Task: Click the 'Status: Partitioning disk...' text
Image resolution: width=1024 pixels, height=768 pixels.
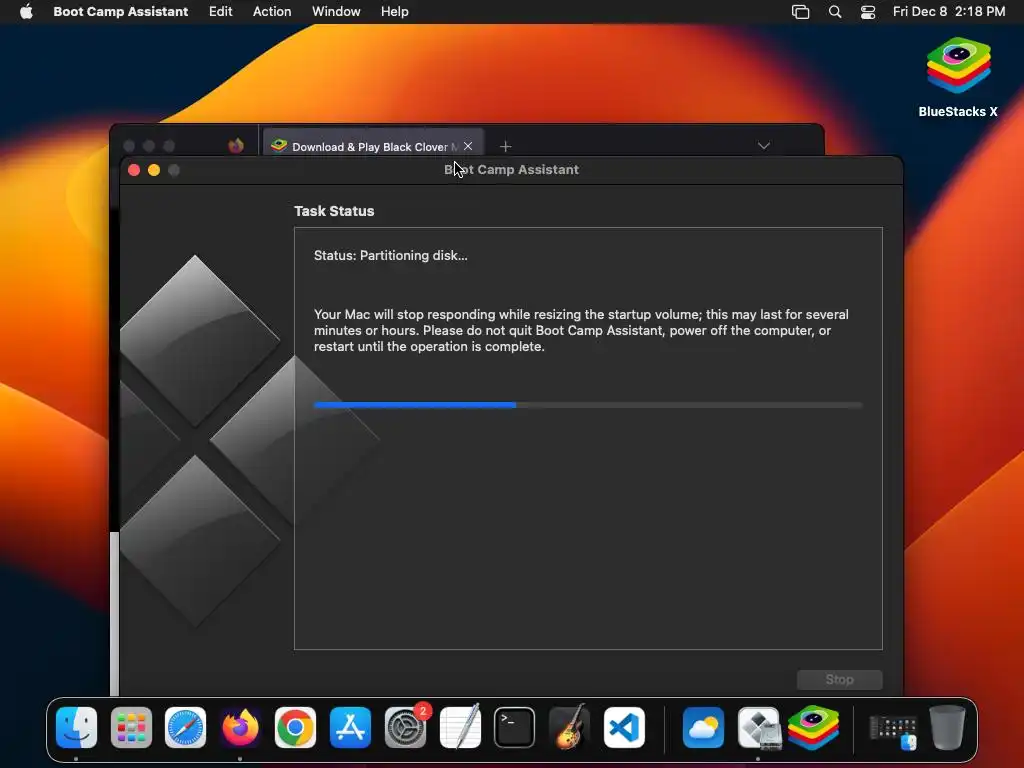Action: [391, 255]
